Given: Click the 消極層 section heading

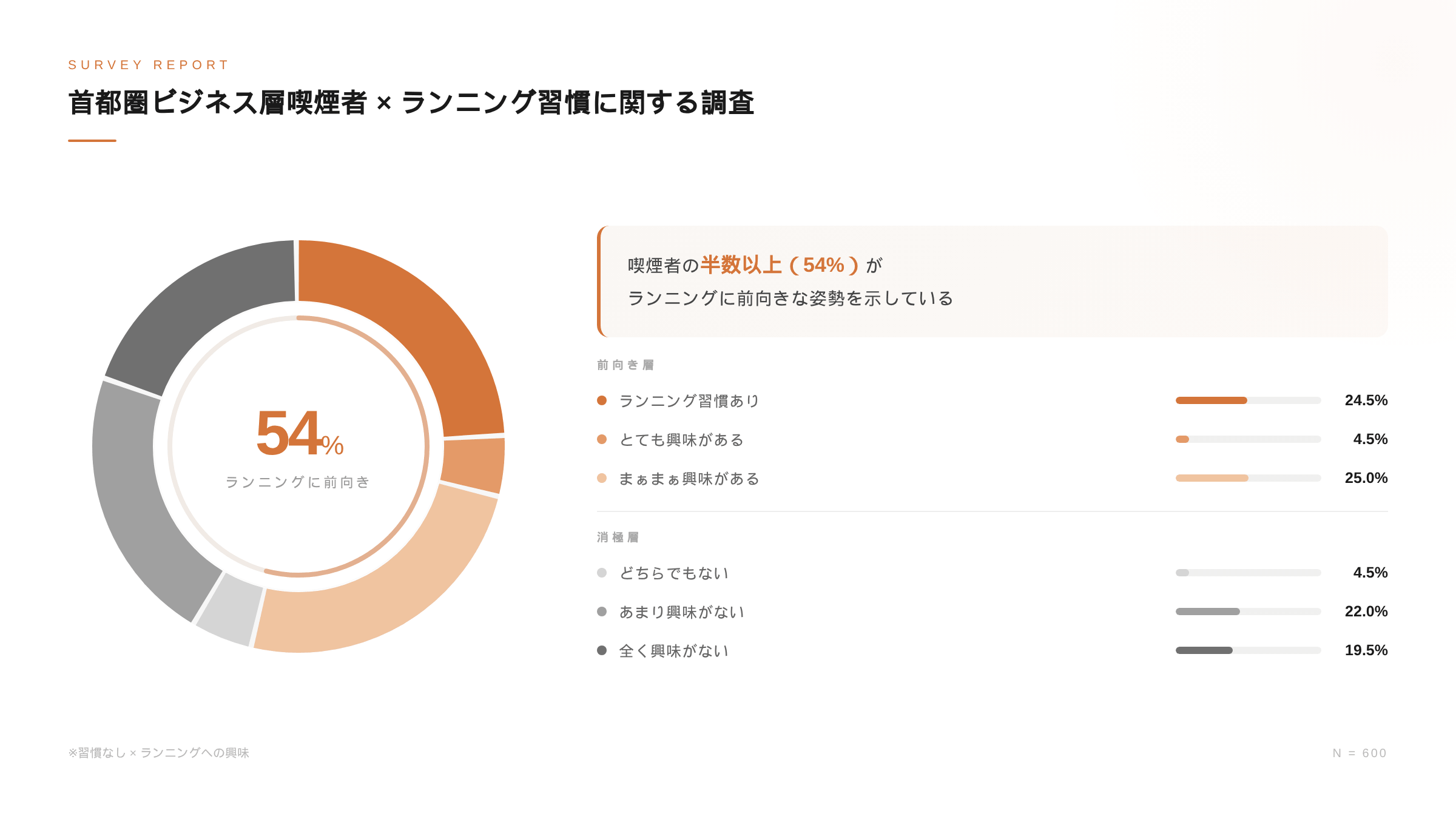Looking at the screenshot, I should [618, 537].
